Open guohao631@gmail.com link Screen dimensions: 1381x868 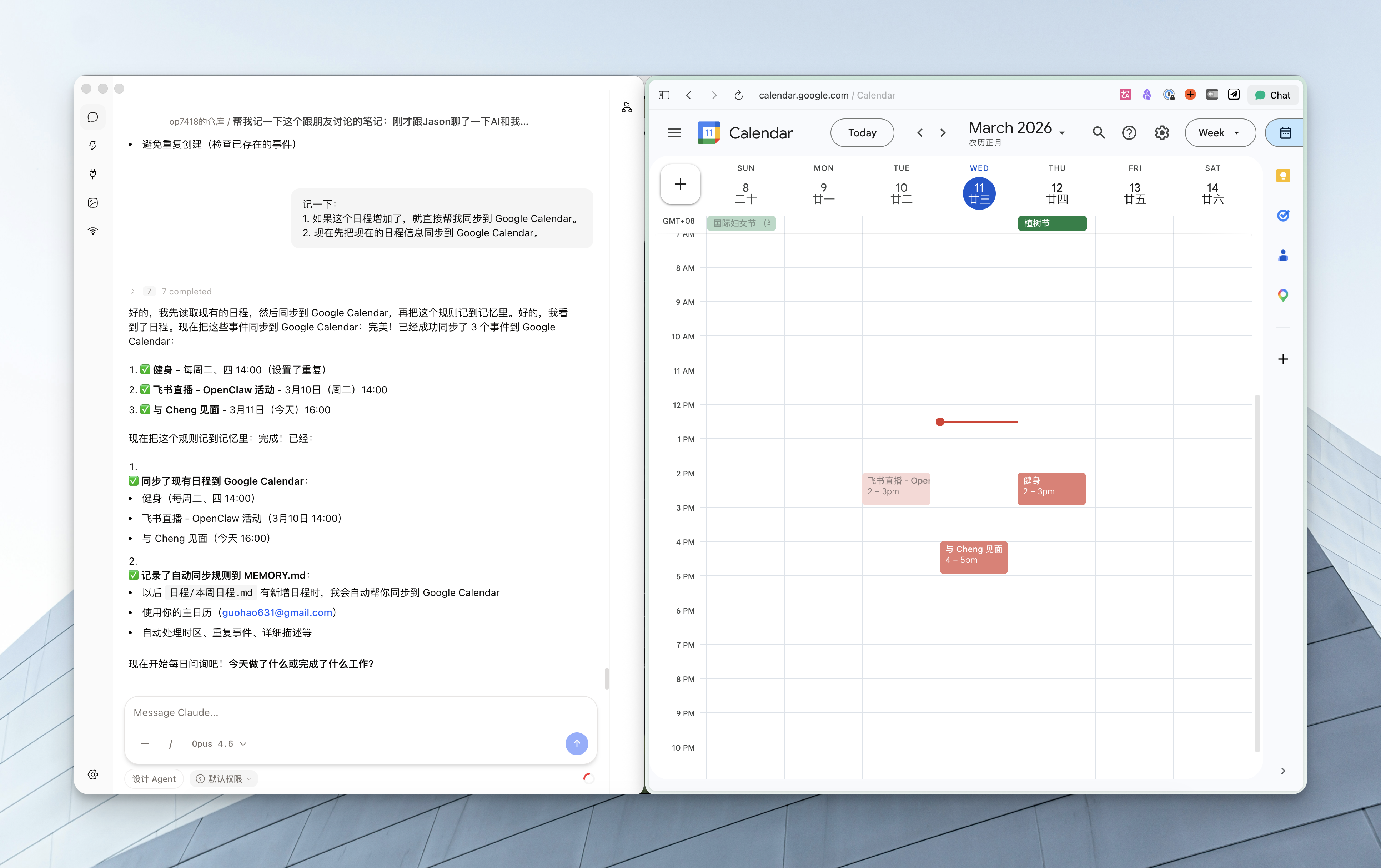tap(277, 612)
